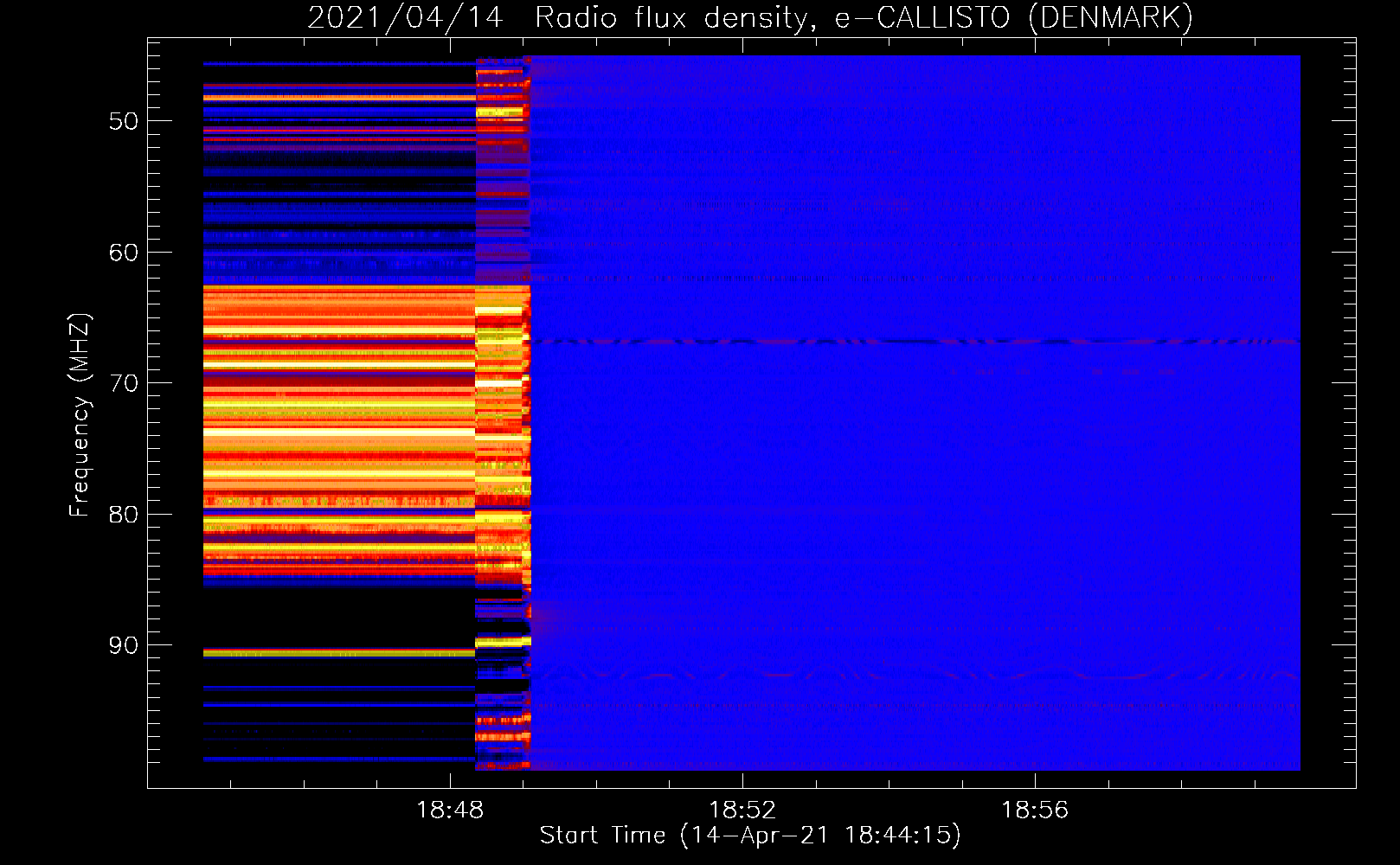Click the 'Start Time (14-Apr-21 18:44:15)' x-axis label

click(750, 835)
